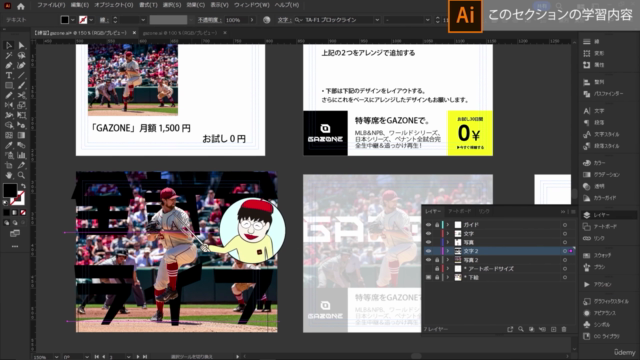The image size is (640, 360).
Task: Open the アピアランス panel
Action: coord(600,313)
